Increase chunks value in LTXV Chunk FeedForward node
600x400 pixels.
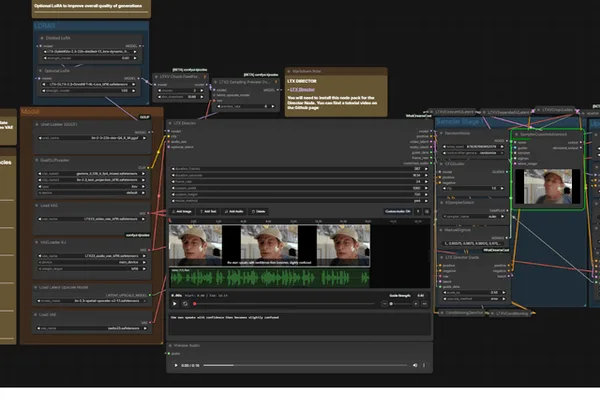point(202,91)
